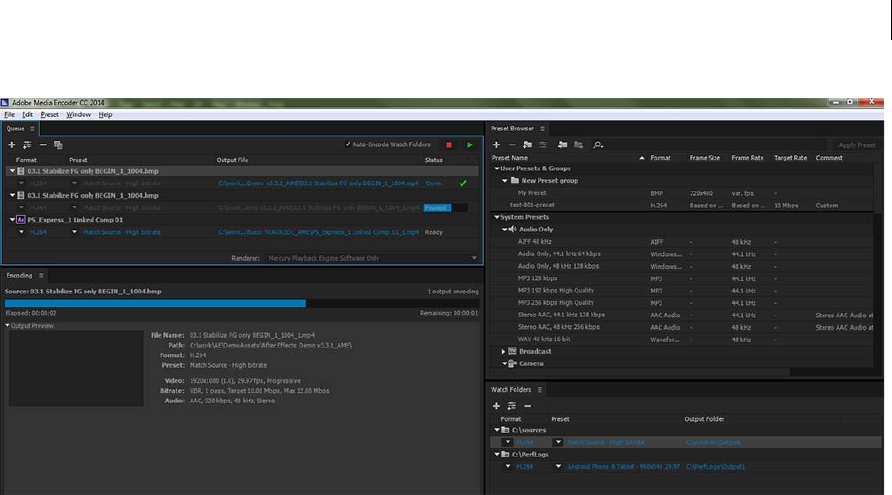Viewport: 892px width, 495px height.
Task: Collapse the Audio Only preset group
Action: point(504,230)
